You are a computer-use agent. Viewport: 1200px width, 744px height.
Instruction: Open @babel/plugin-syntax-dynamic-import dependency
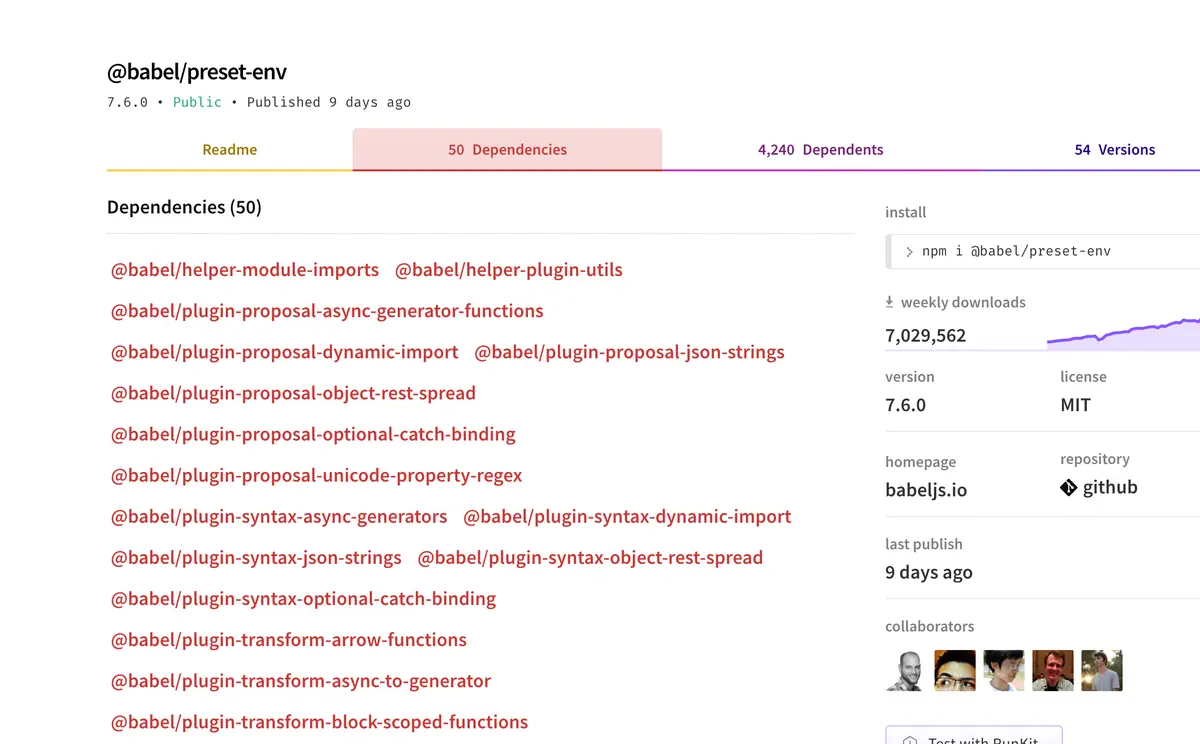tap(627, 517)
